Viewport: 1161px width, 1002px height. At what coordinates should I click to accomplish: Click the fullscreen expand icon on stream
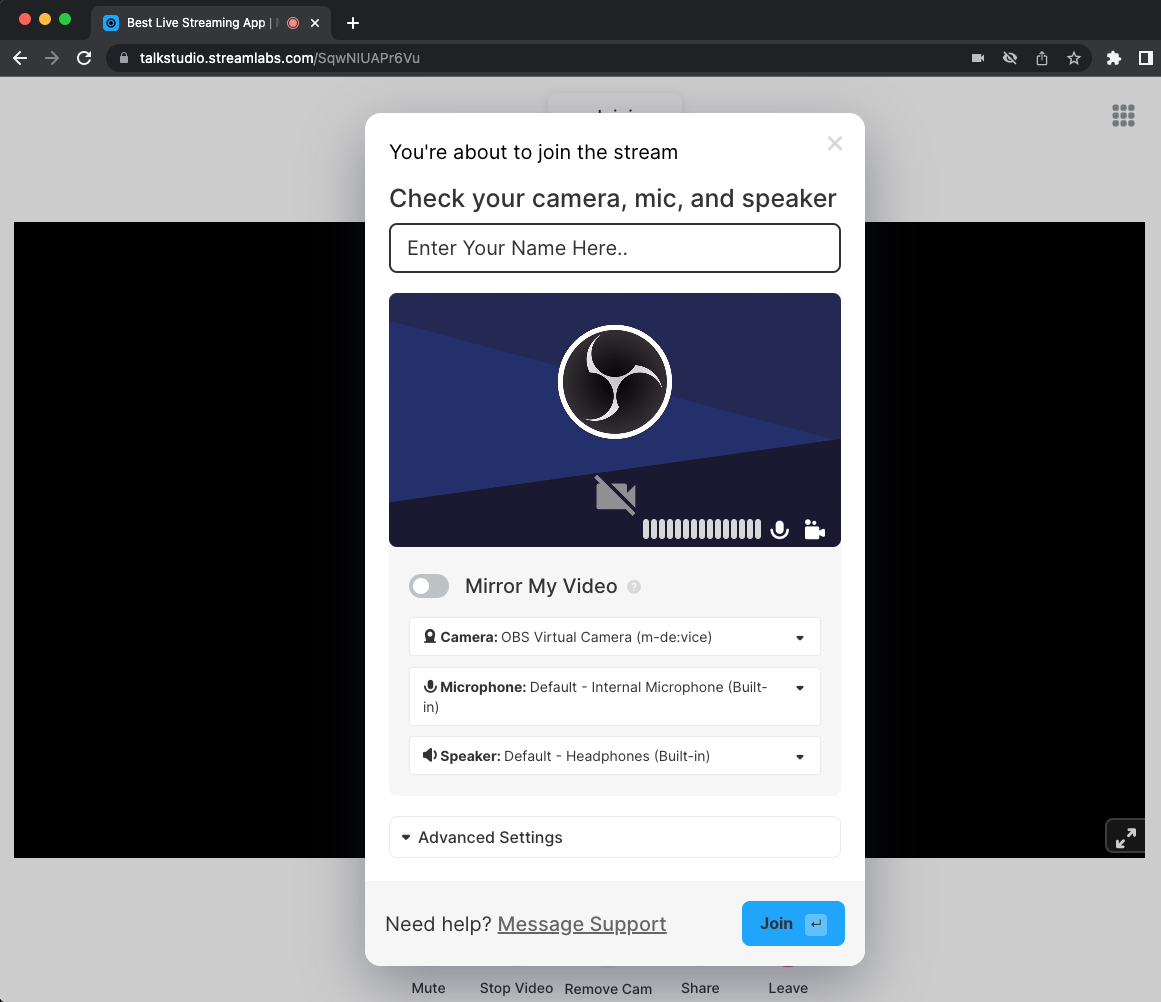[x=1125, y=838]
